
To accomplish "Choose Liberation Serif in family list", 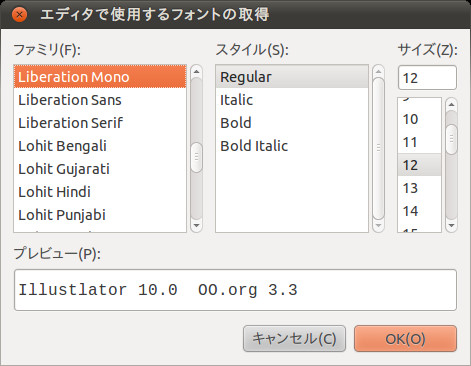I will click(x=100, y=123).
